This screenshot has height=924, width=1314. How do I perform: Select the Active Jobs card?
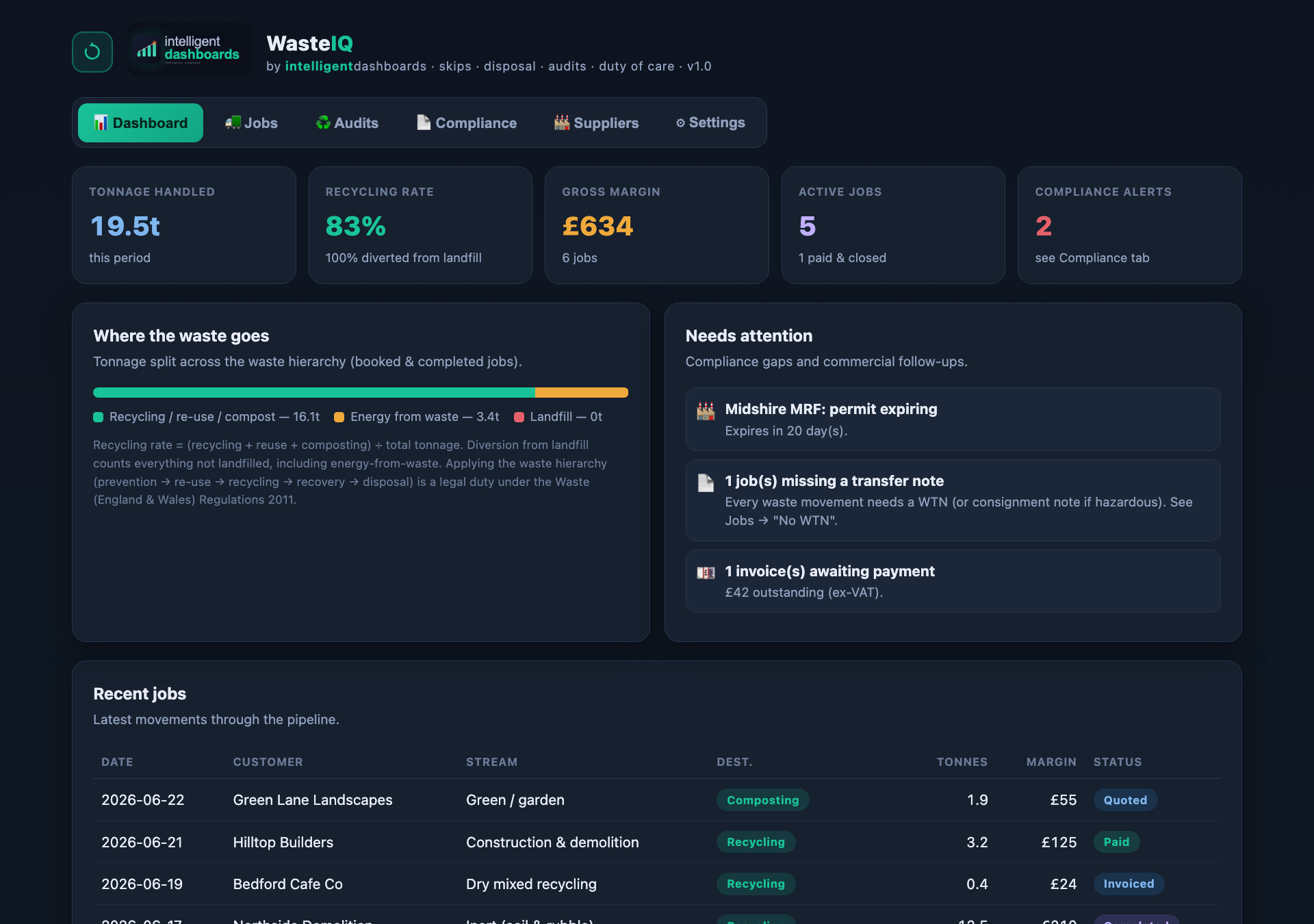[893, 225]
